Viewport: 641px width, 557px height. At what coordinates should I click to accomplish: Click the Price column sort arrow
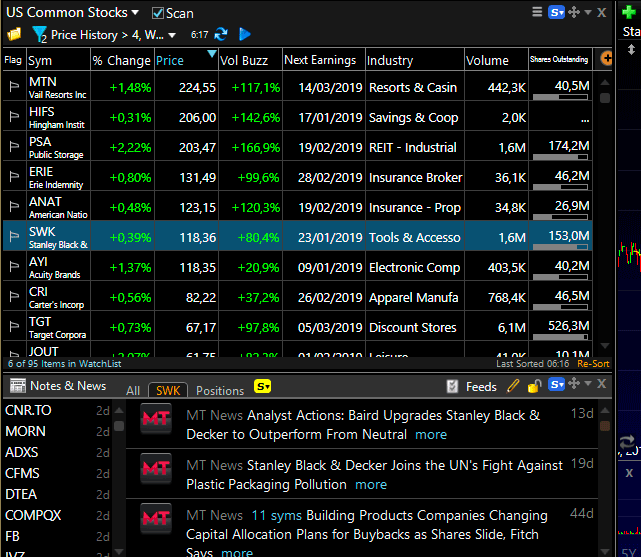[x=211, y=54]
